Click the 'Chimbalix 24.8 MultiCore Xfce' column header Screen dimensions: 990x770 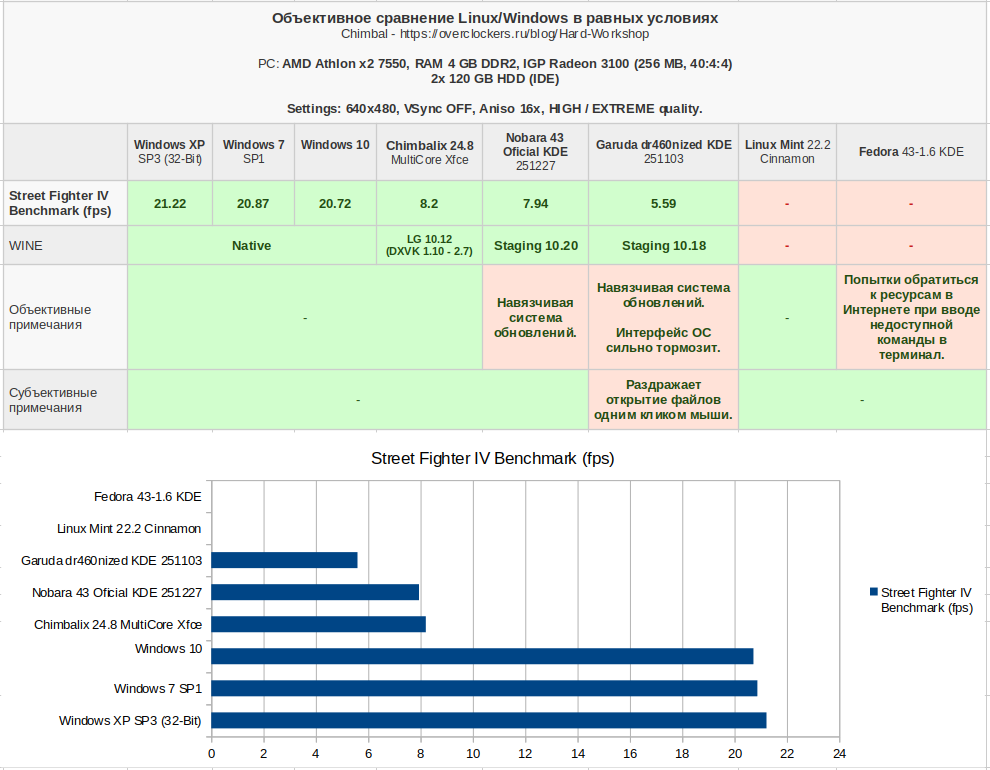tap(429, 152)
